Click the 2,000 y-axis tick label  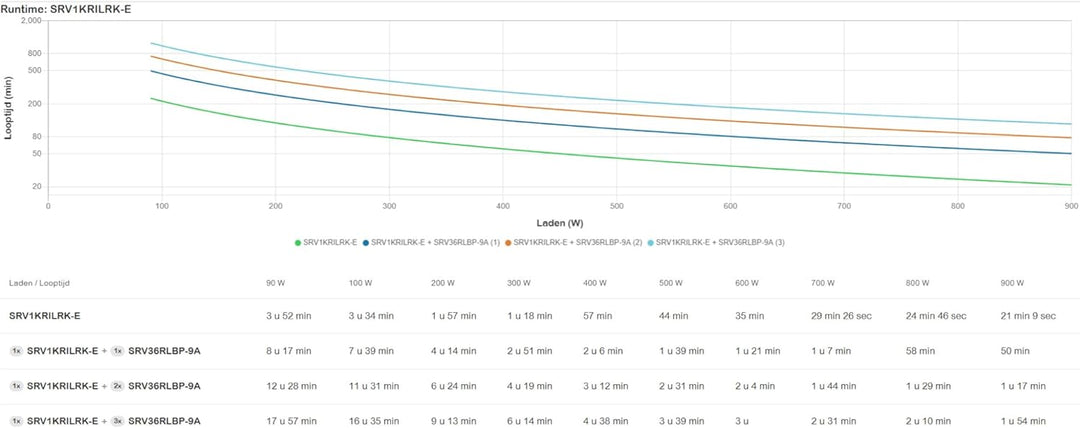(31, 21)
